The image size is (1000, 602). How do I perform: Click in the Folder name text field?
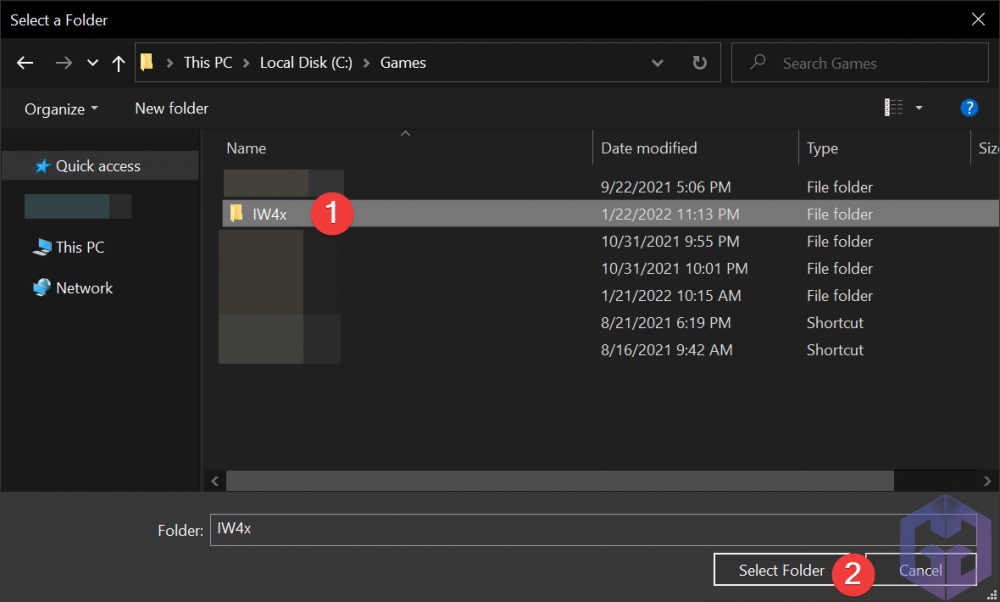pyautogui.click(x=550, y=529)
